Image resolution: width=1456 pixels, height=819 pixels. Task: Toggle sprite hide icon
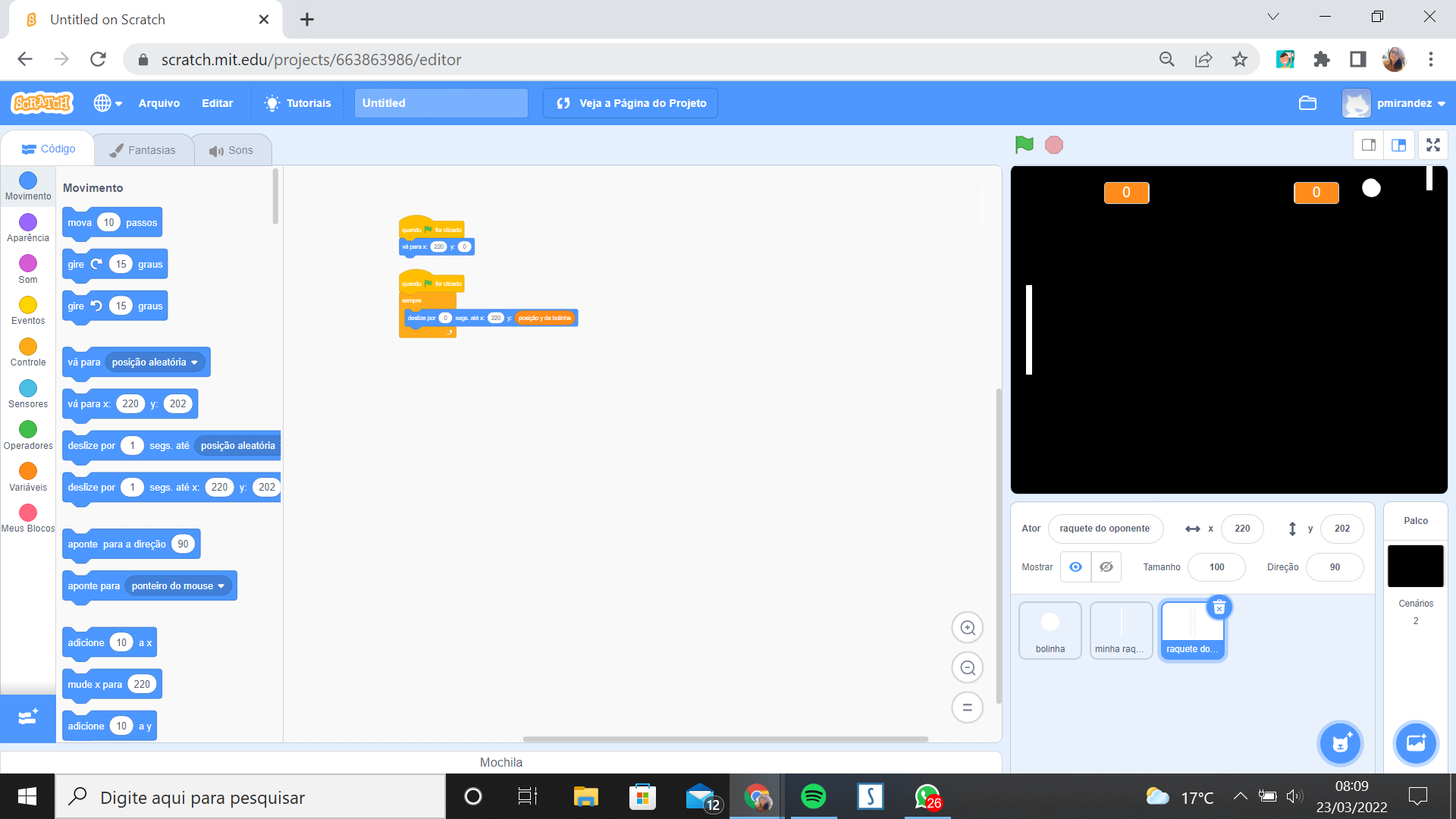[x=1107, y=568]
